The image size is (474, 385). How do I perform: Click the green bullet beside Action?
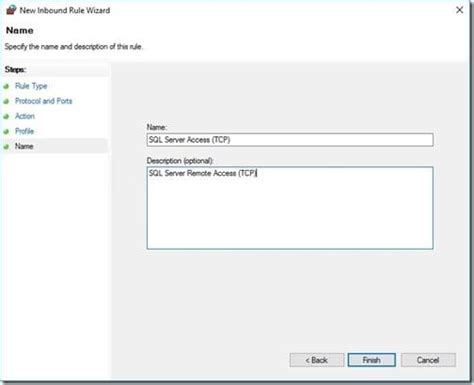[6, 116]
